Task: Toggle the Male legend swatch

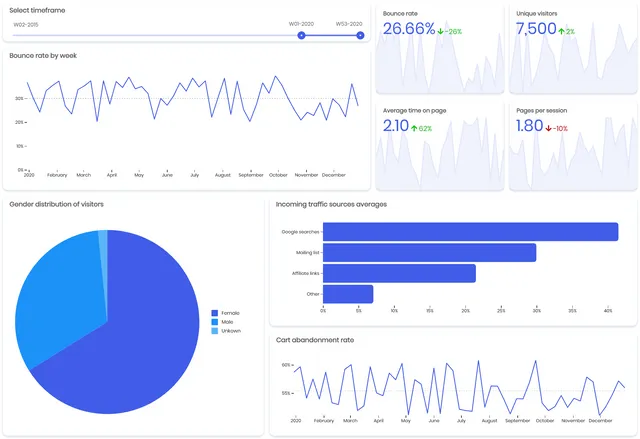Action: (215, 322)
